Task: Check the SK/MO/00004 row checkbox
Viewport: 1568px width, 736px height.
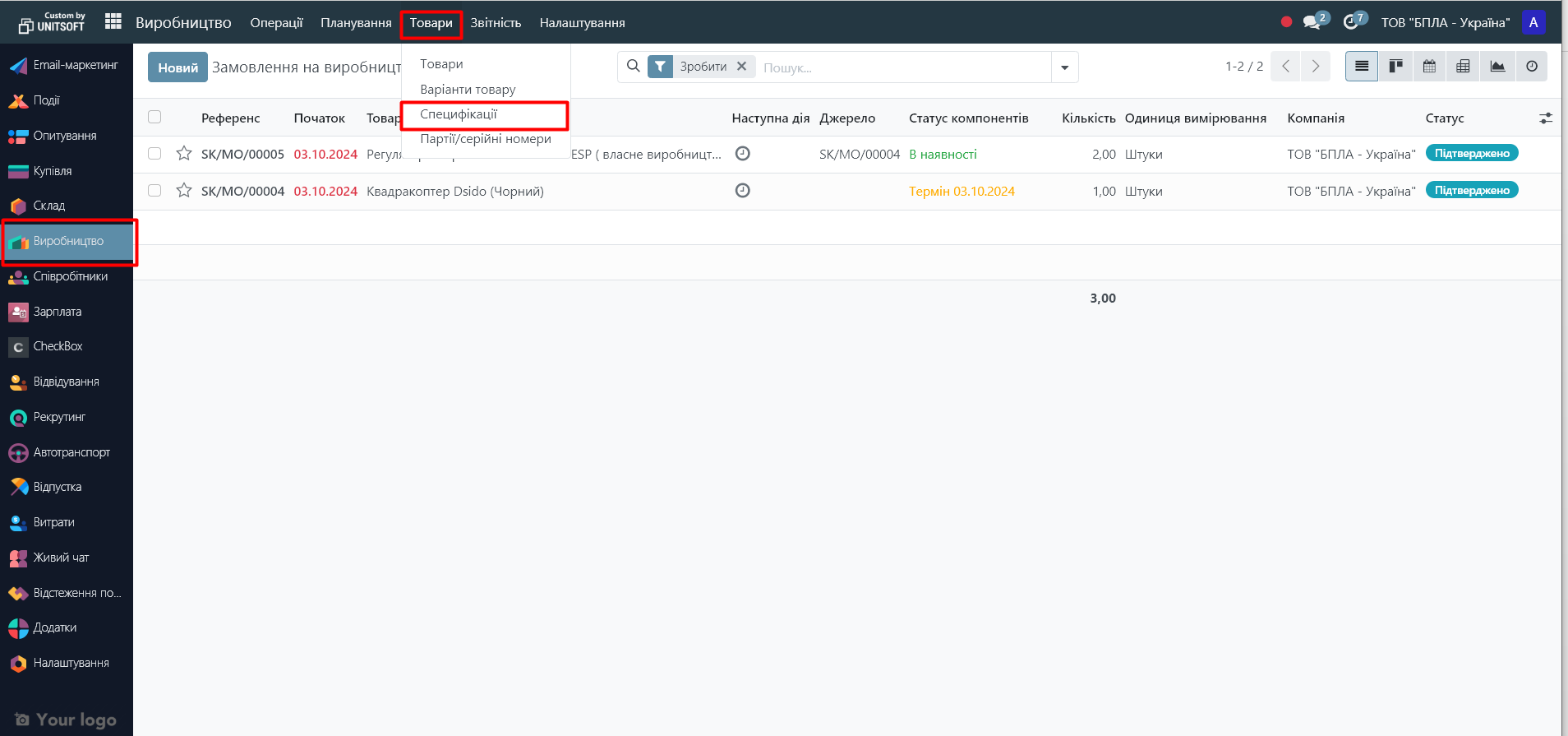Action: (x=154, y=191)
